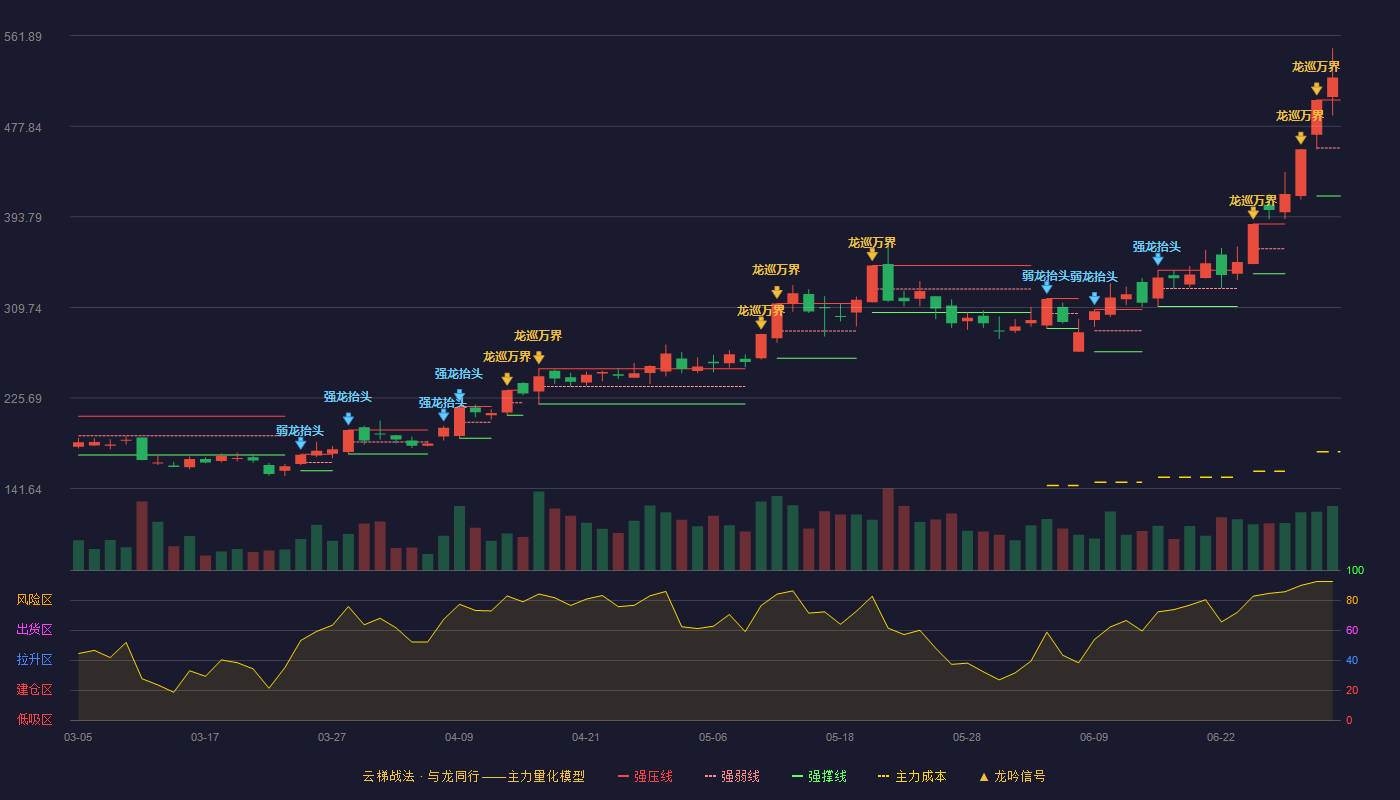Click the 03-05 date label

click(x=78, y=737)
